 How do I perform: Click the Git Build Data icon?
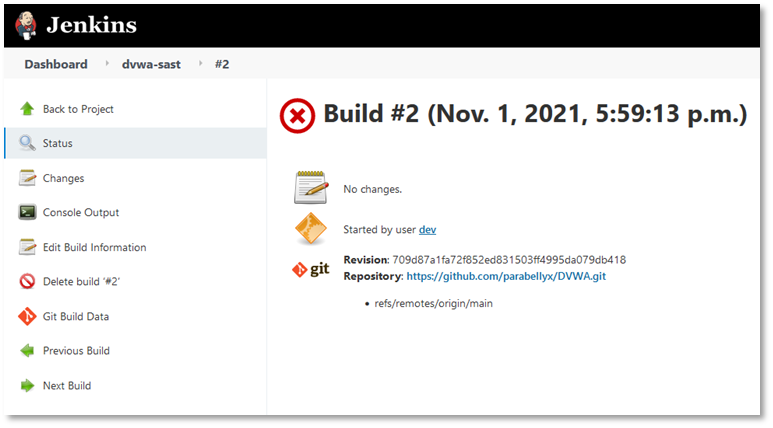[x=27, y=317]
